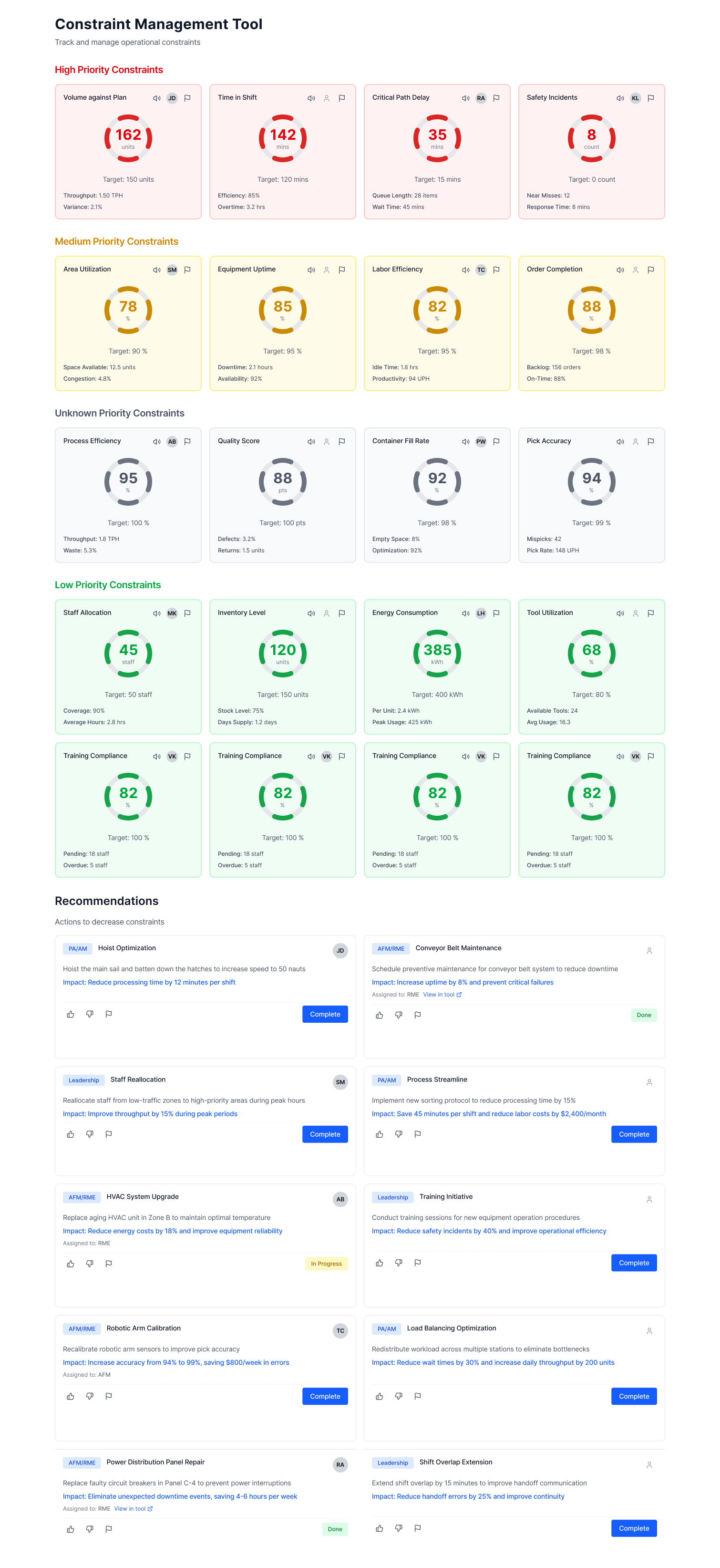Flag the Conveyor Belt Maintenance recommendation
This screenshot has height=1568, width=720.
tap(418, 1015)
